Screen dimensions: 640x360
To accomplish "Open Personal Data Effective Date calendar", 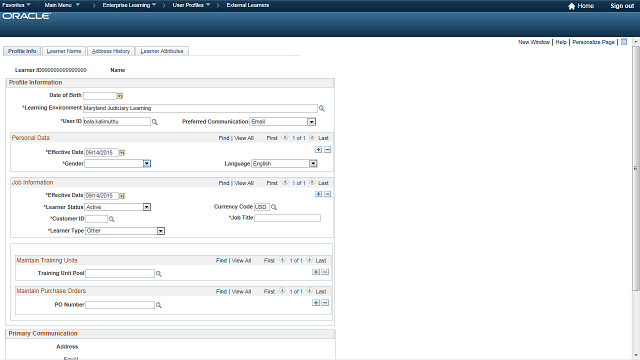I will pos(122,153).
